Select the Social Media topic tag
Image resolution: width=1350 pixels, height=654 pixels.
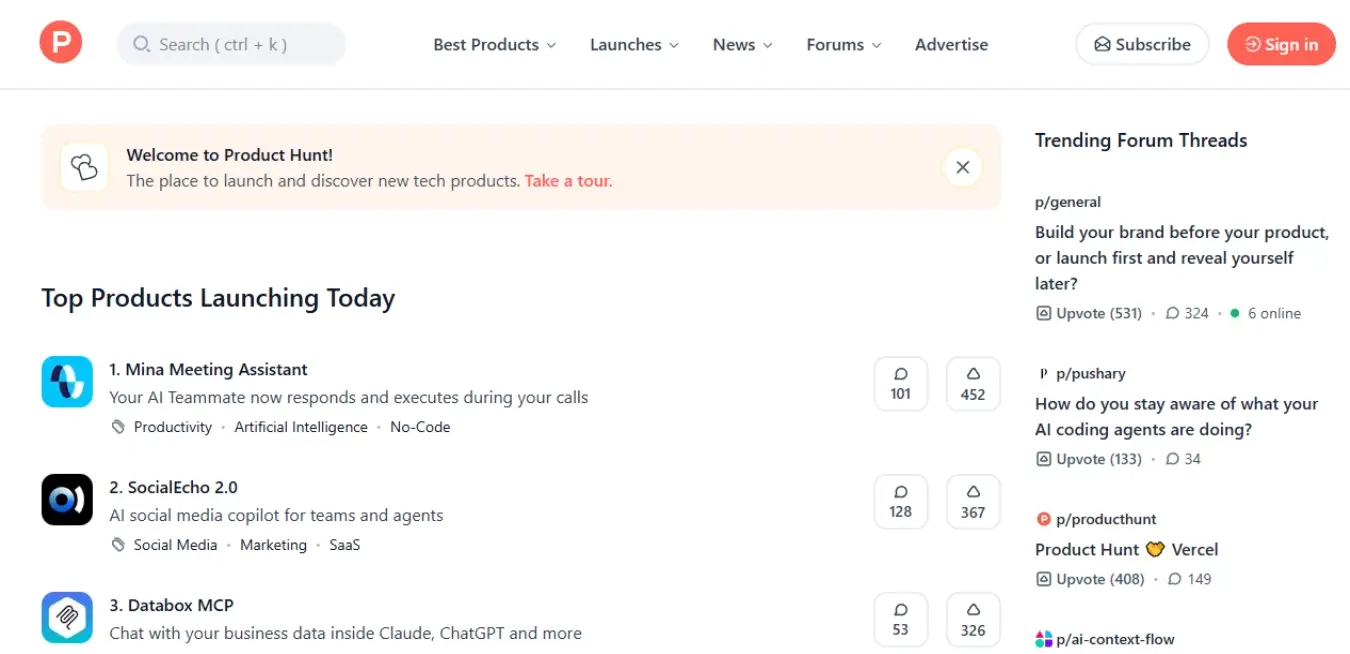(x=175, y=545)
